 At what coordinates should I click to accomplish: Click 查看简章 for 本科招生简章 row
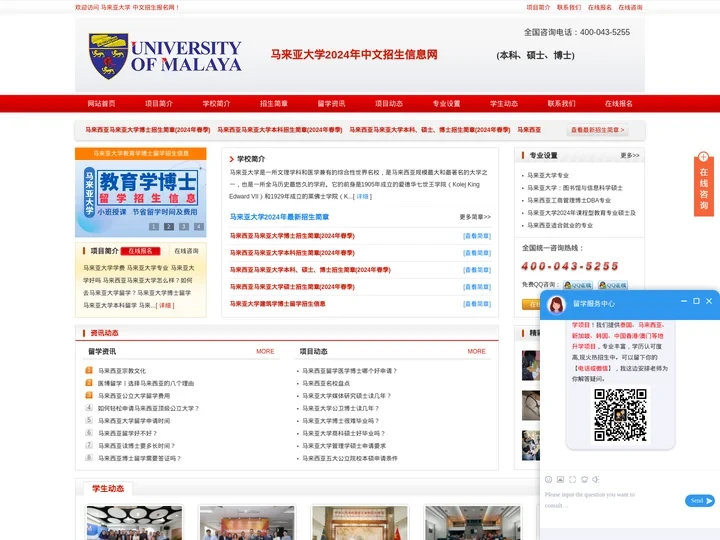click(477, 253)
